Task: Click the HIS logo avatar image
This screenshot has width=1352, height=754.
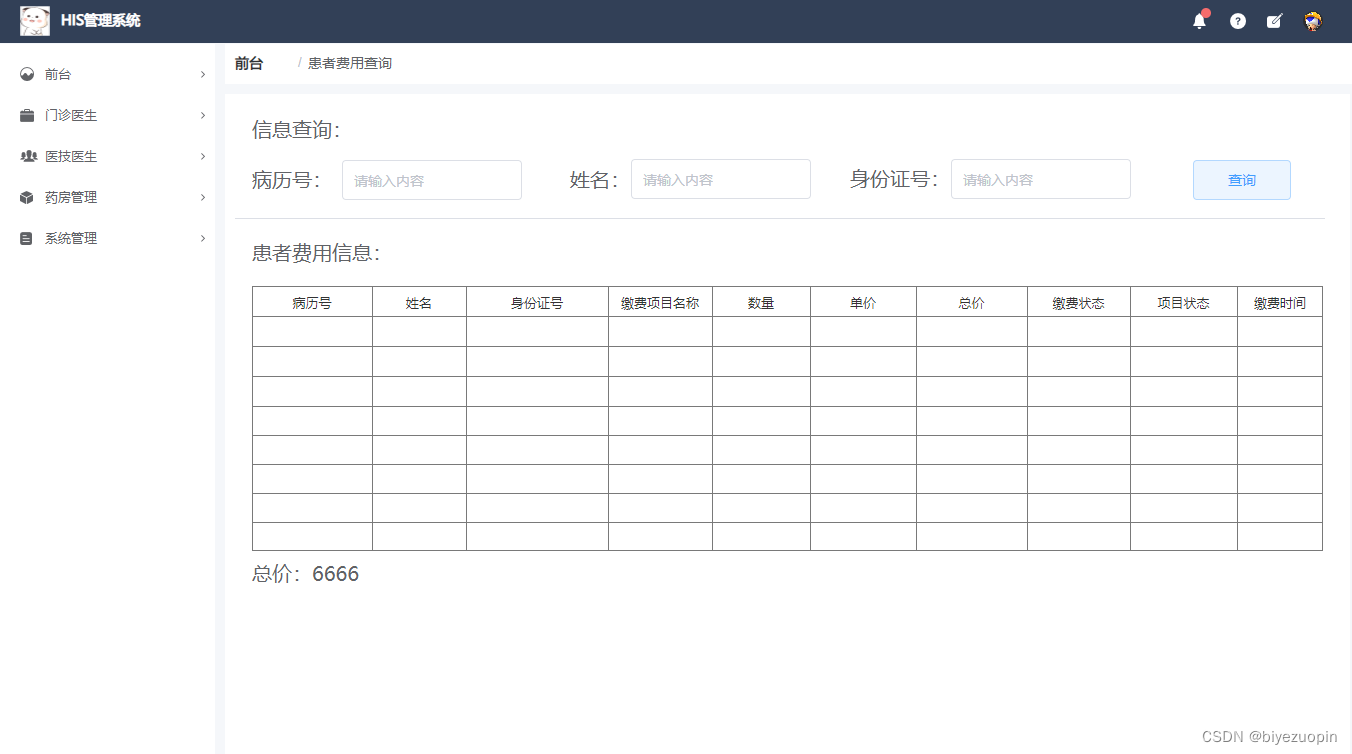Action: click(x=35, y=20)
